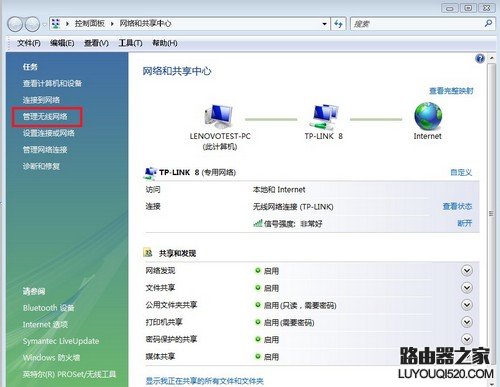
Task: Open the 编辑(E) menu
Action: [x=62, y=43]
